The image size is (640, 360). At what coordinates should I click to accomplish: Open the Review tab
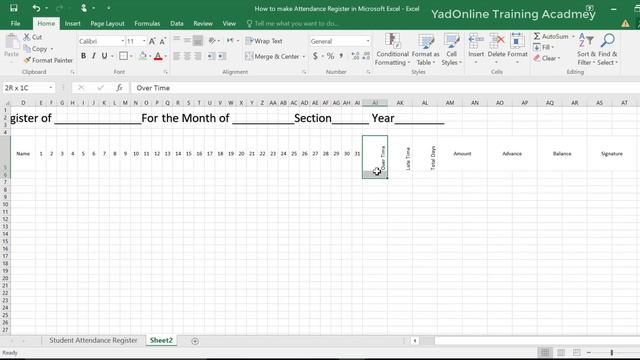(x=203, y=24)
